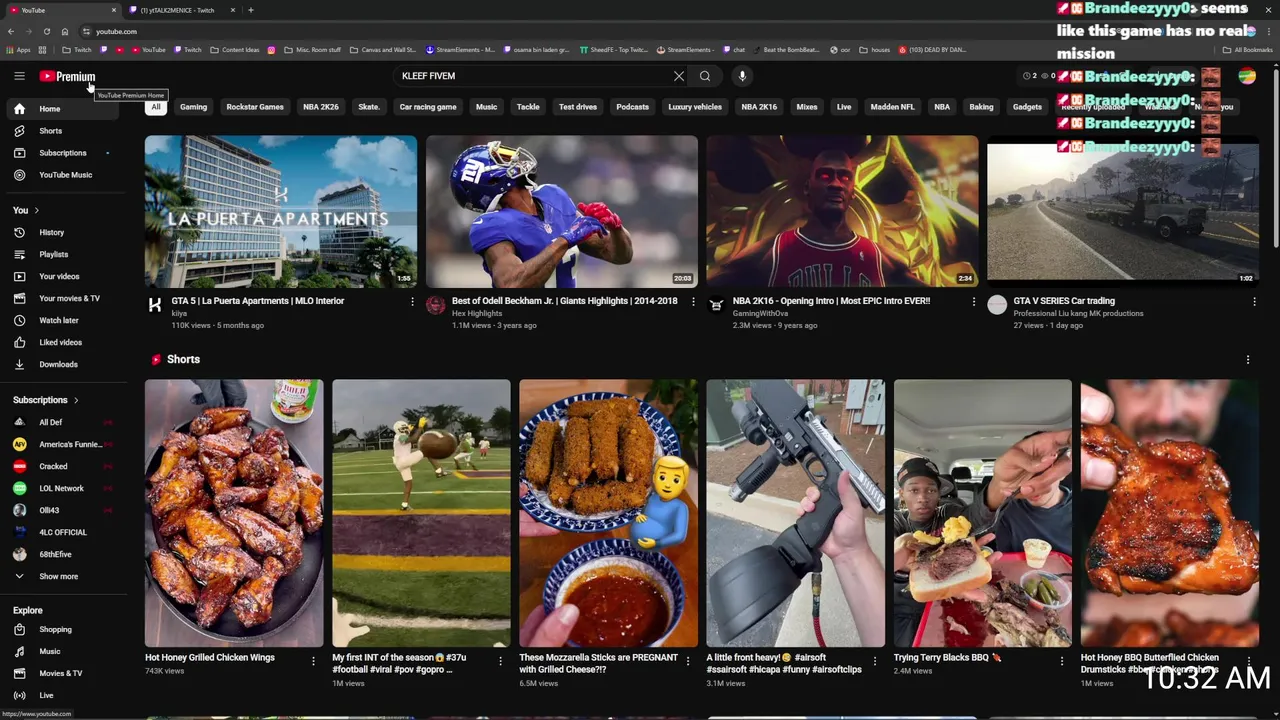Open the All Bookmarks folder
The height and width of the screenshot is (720, 1280).
pyautogui.click(x=1247, y=49)
